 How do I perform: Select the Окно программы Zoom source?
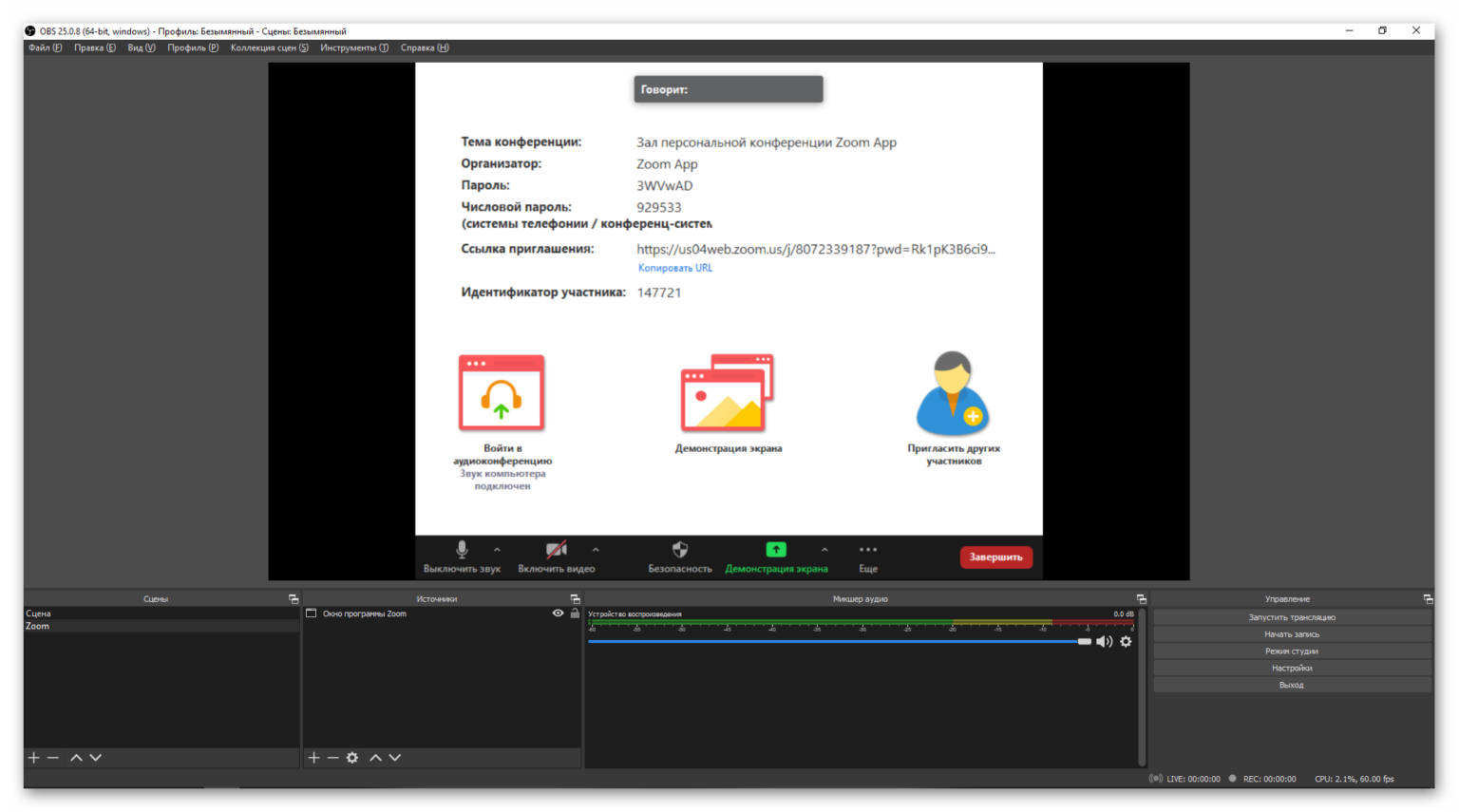pos(365,614)
